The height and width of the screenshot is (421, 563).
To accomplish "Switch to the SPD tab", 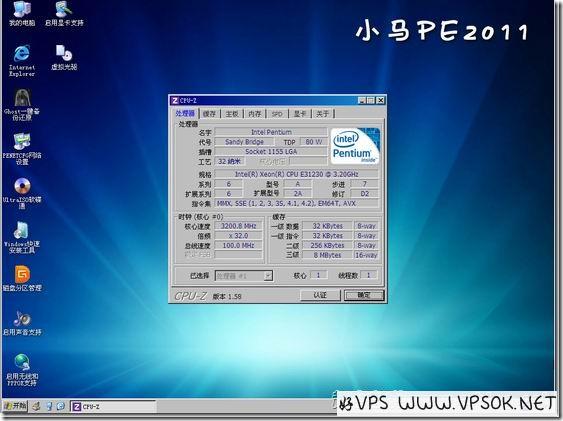I will 277,114.
